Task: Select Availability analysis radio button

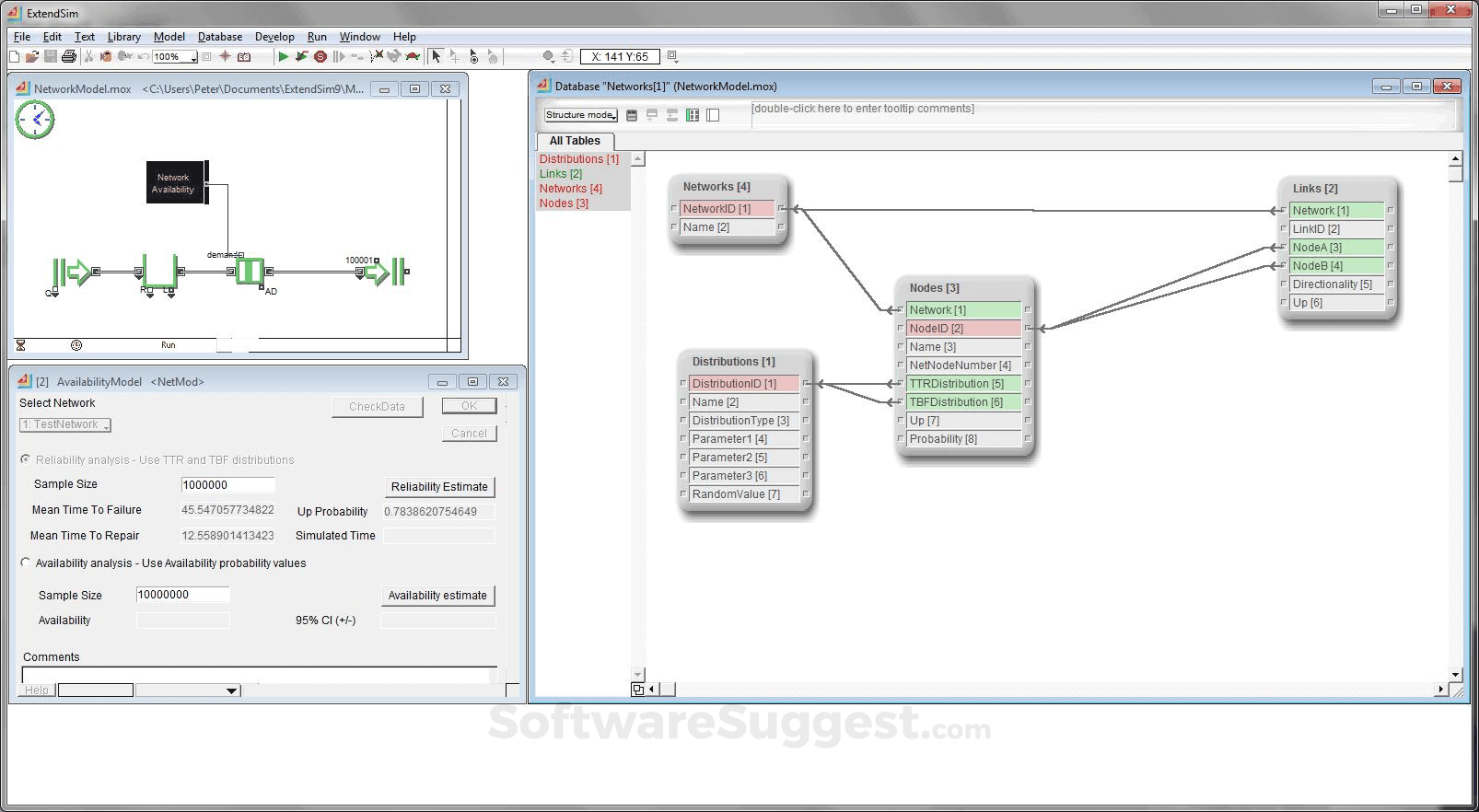Action: 26,563
